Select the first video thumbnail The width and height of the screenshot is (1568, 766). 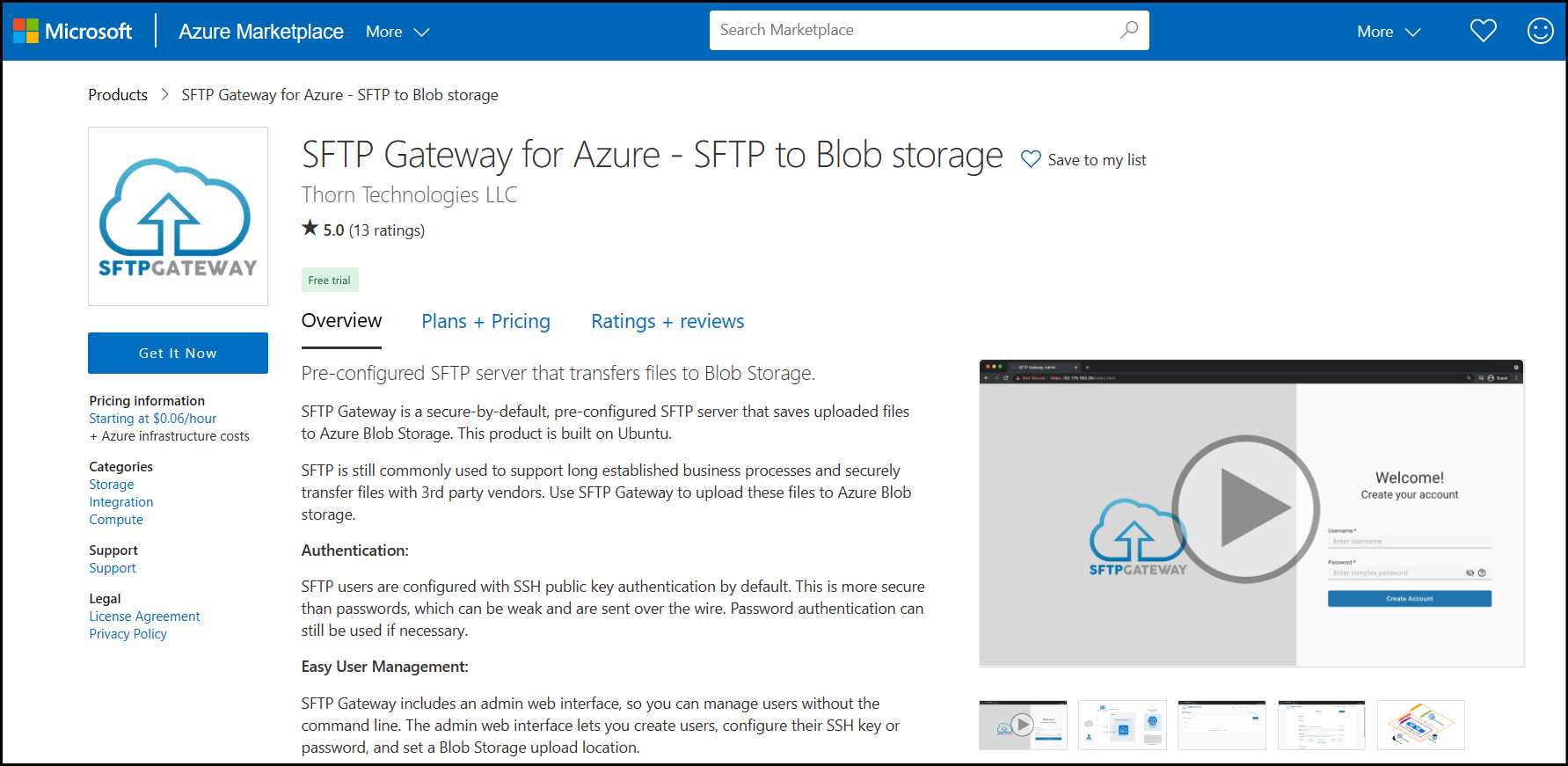click(x=1023, y=725)
